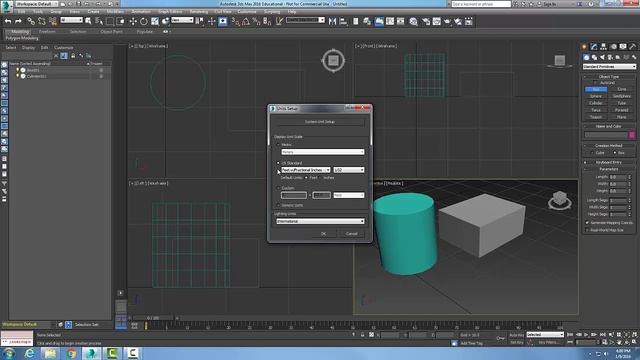Click the pink object color swatch
Screen dimensions: 640x360
click(x=632, y=135)
